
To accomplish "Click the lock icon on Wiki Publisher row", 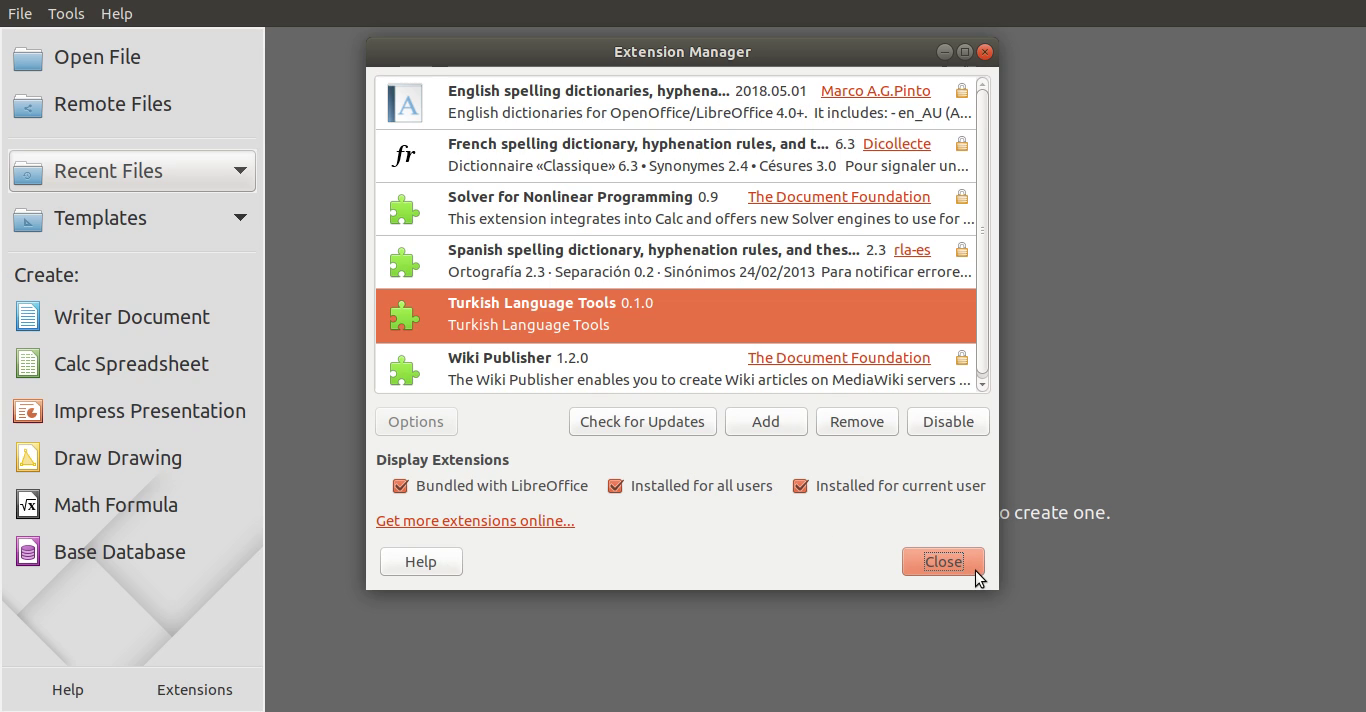I will [x=961, y=358].
